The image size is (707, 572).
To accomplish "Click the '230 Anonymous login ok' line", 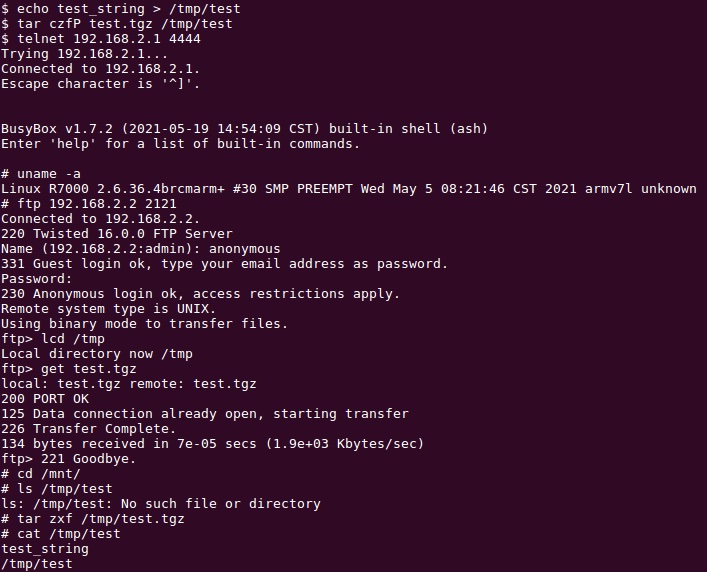I will tap(200, 294).
